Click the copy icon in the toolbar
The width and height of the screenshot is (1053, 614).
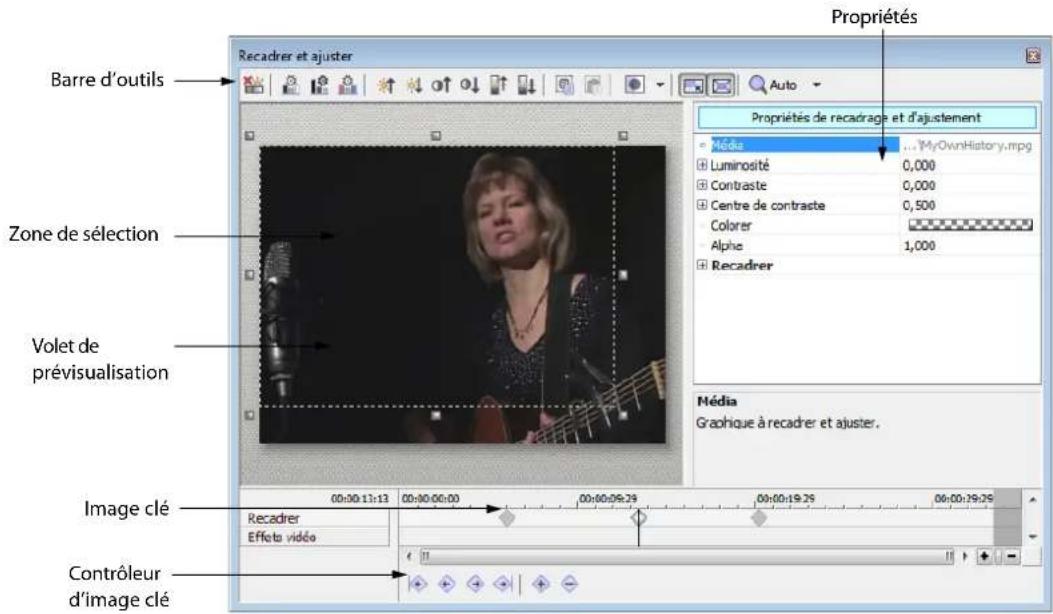coord(565,85)
